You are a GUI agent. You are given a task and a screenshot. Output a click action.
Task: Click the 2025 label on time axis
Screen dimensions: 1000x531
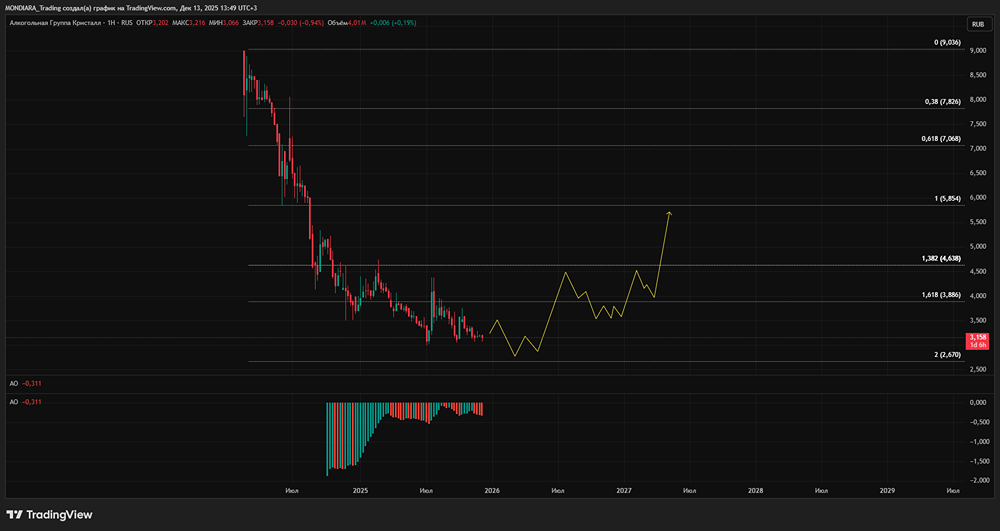(x=360, y=491)
